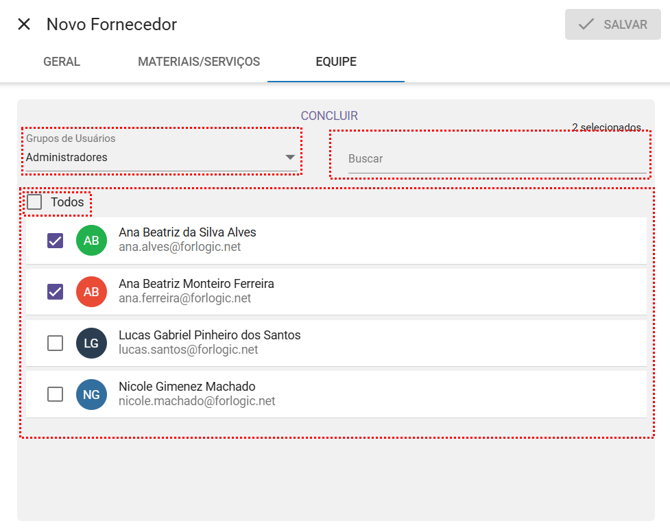670x532 pixels.
Task: Select the Administradores combo box value
Action: click(x=150, y=158)
